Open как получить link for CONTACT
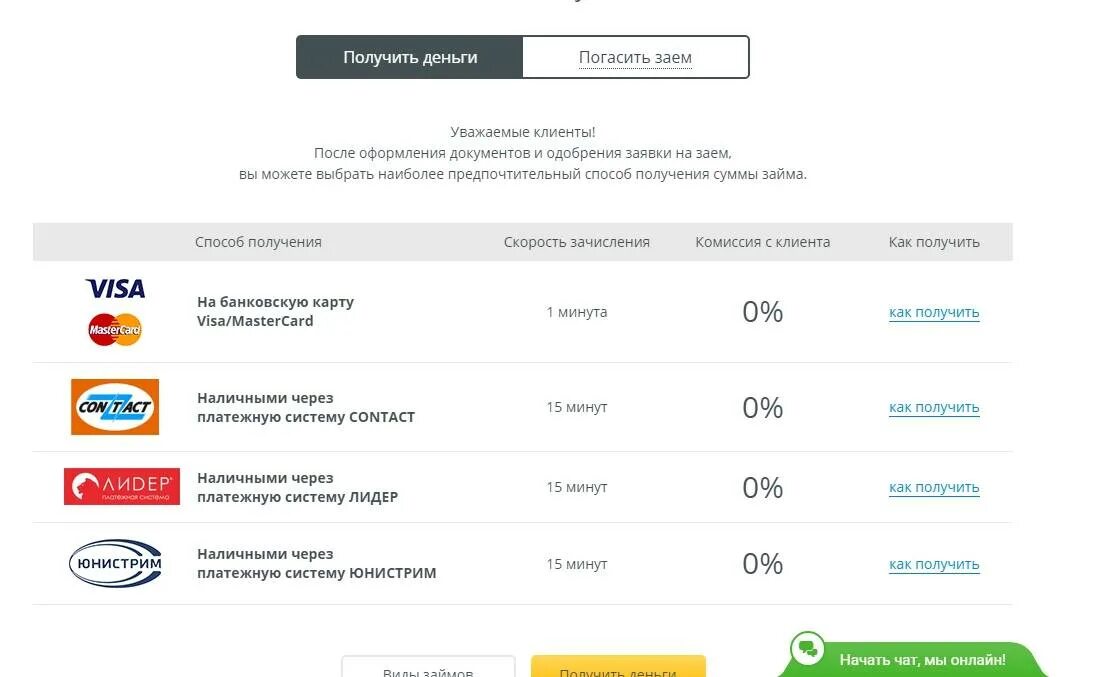Viewport: 1119px width, 677px height. tap(934, 407)
